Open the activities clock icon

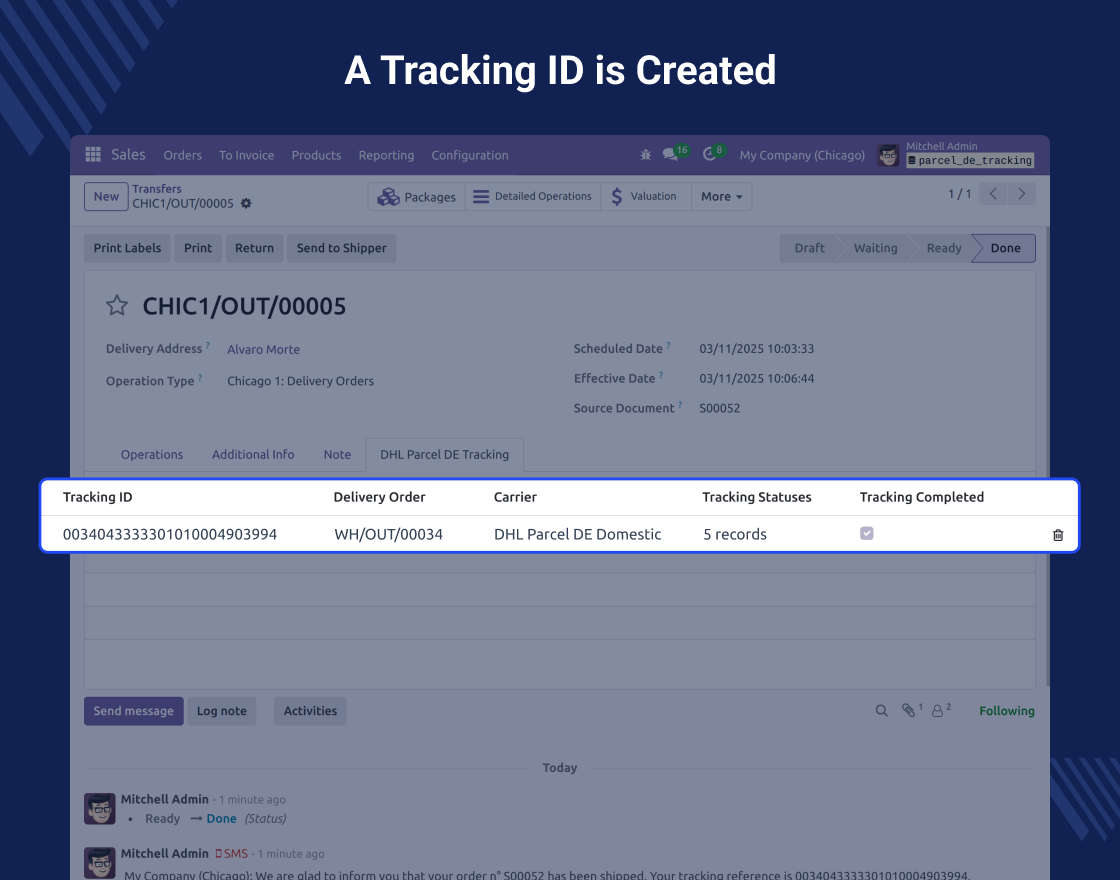click(710, 155)
